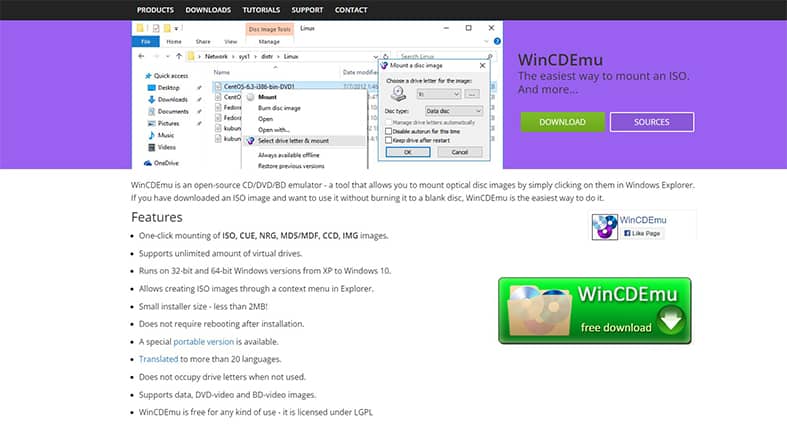
Task: Click the WinCDEmu disc logo in Facebook widget
Action: point(604,227)
